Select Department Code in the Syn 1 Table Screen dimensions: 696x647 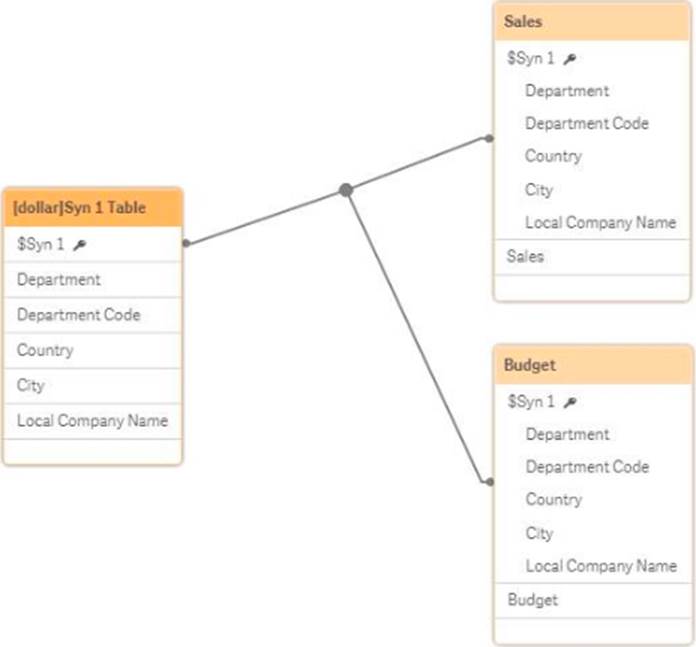click(x=79, y=315)
